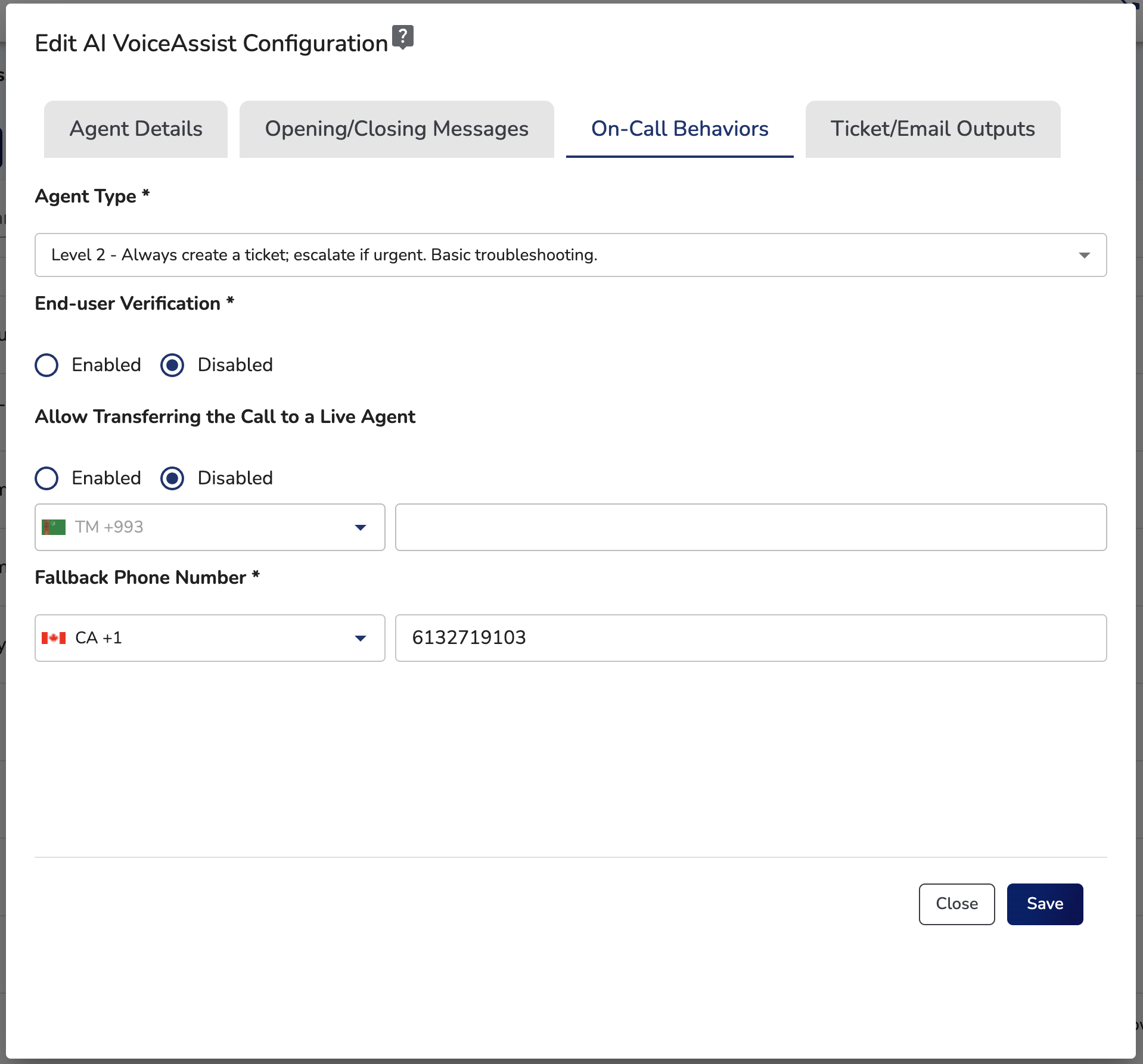Image resolution: width=1143 pixels, height=1064 pixels.
Task: Open the Opening/Closing Messages tab
Action: pyautogui.click(x=397, y=129)
